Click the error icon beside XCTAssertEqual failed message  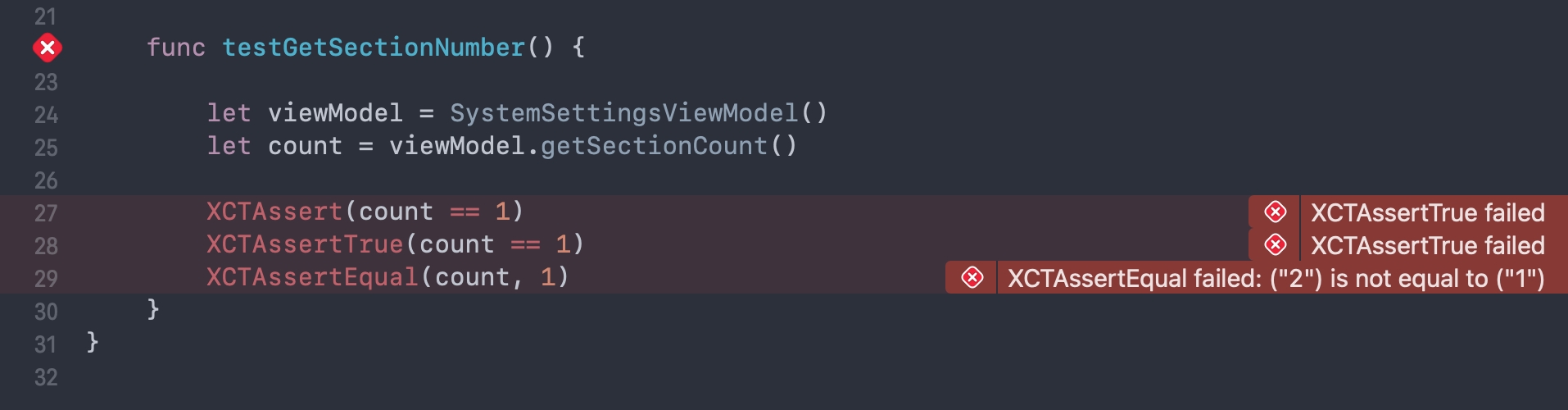(x=972, y=278)
